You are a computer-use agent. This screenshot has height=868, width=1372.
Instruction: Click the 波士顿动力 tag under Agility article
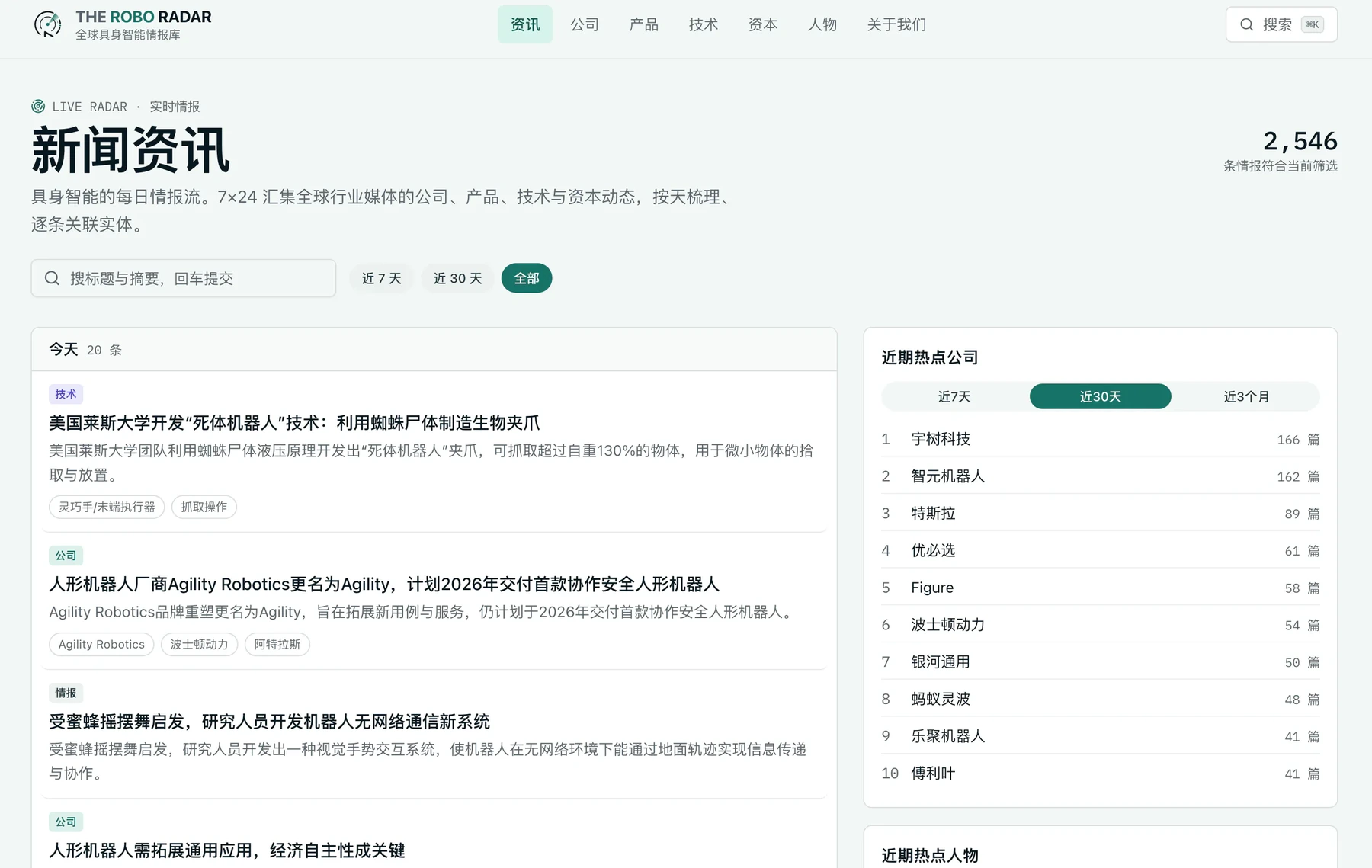(199, 644)
